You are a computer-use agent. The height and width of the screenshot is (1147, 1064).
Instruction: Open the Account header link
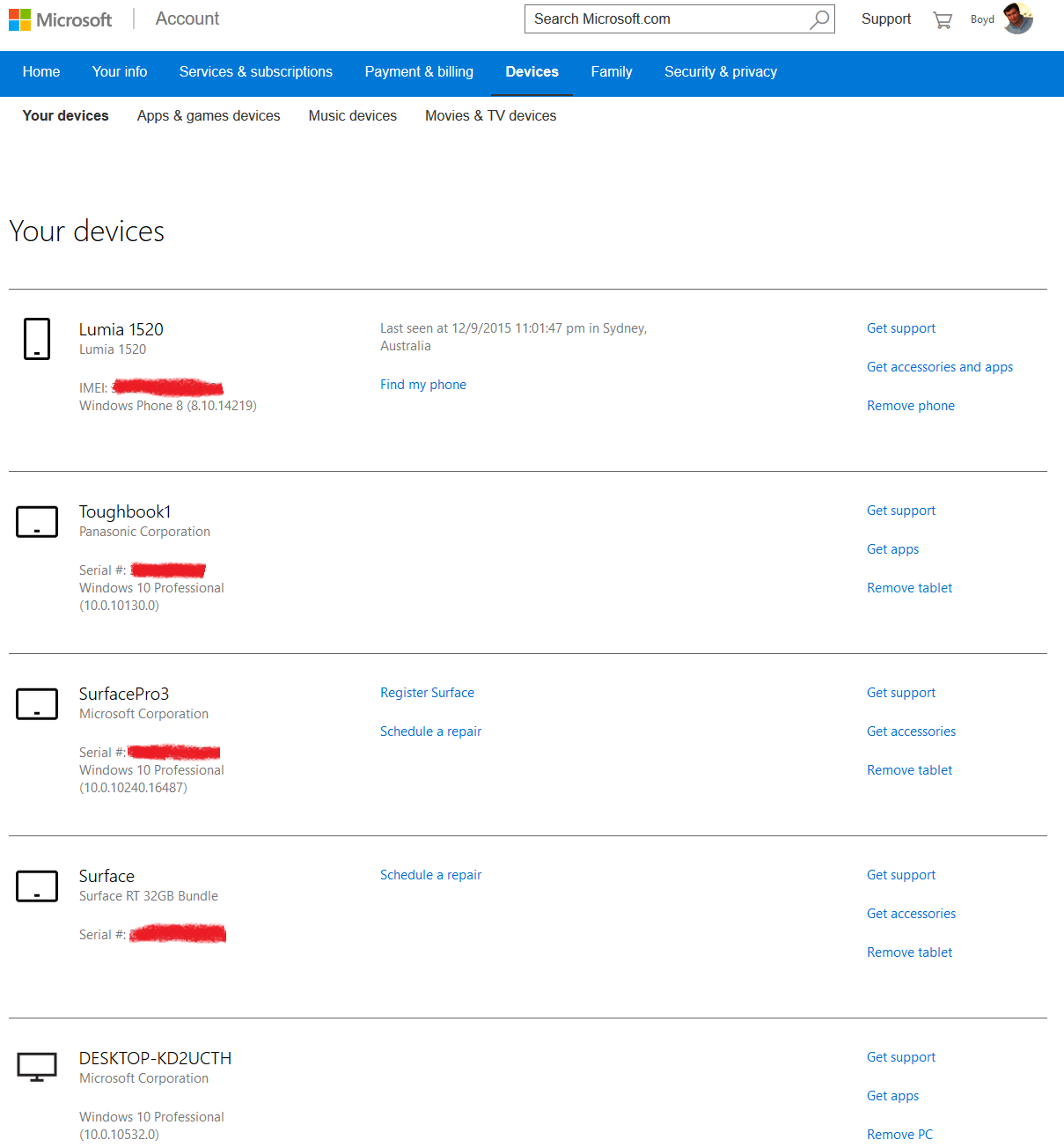[187, 18]
